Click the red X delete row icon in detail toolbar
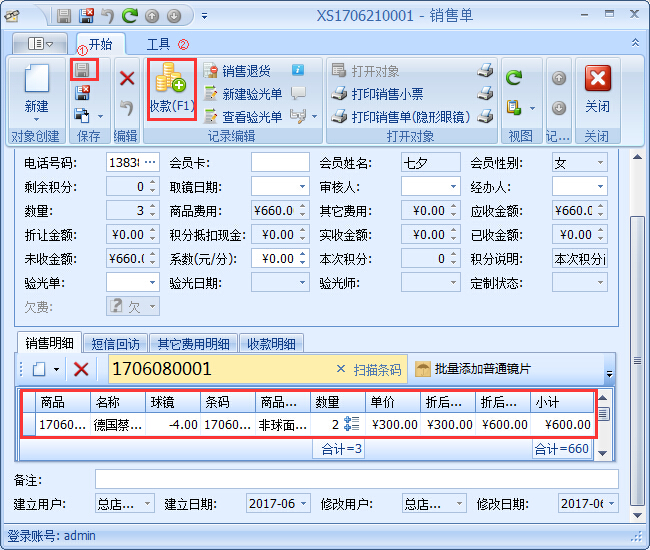The image size is (650, 550). [81, 368]
